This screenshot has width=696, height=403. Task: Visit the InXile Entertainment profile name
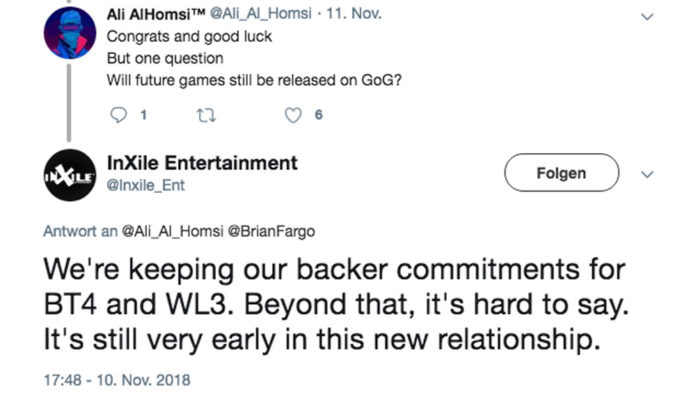(x=201, y=162)
